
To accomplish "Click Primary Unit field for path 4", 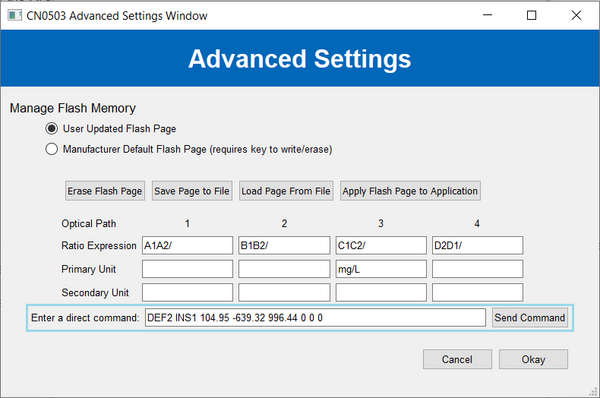I will click(x=478, y=269).
